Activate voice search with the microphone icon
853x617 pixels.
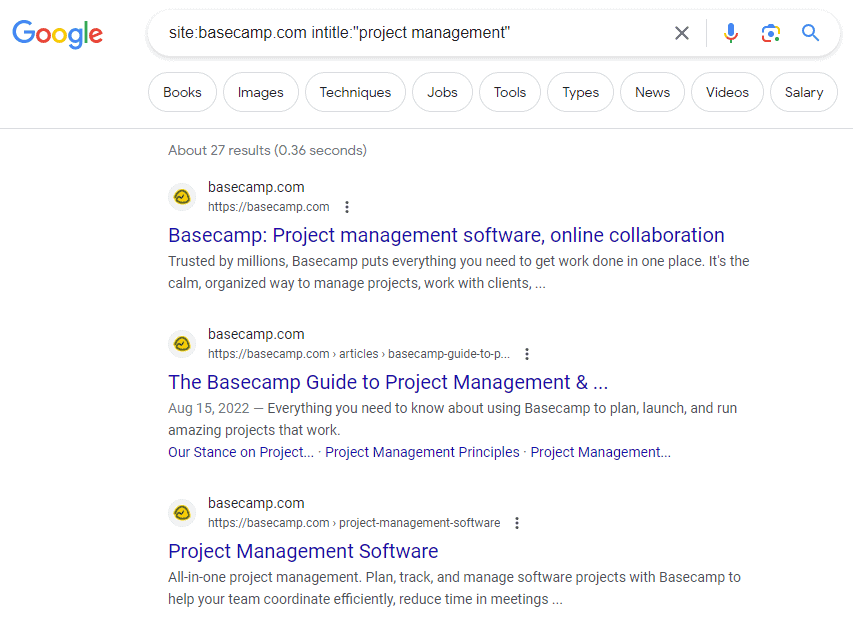coord(730,32)
